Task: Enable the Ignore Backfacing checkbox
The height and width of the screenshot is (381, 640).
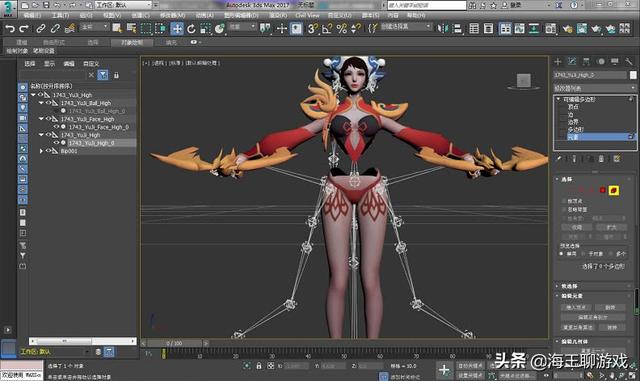Action: coord(564,209)
